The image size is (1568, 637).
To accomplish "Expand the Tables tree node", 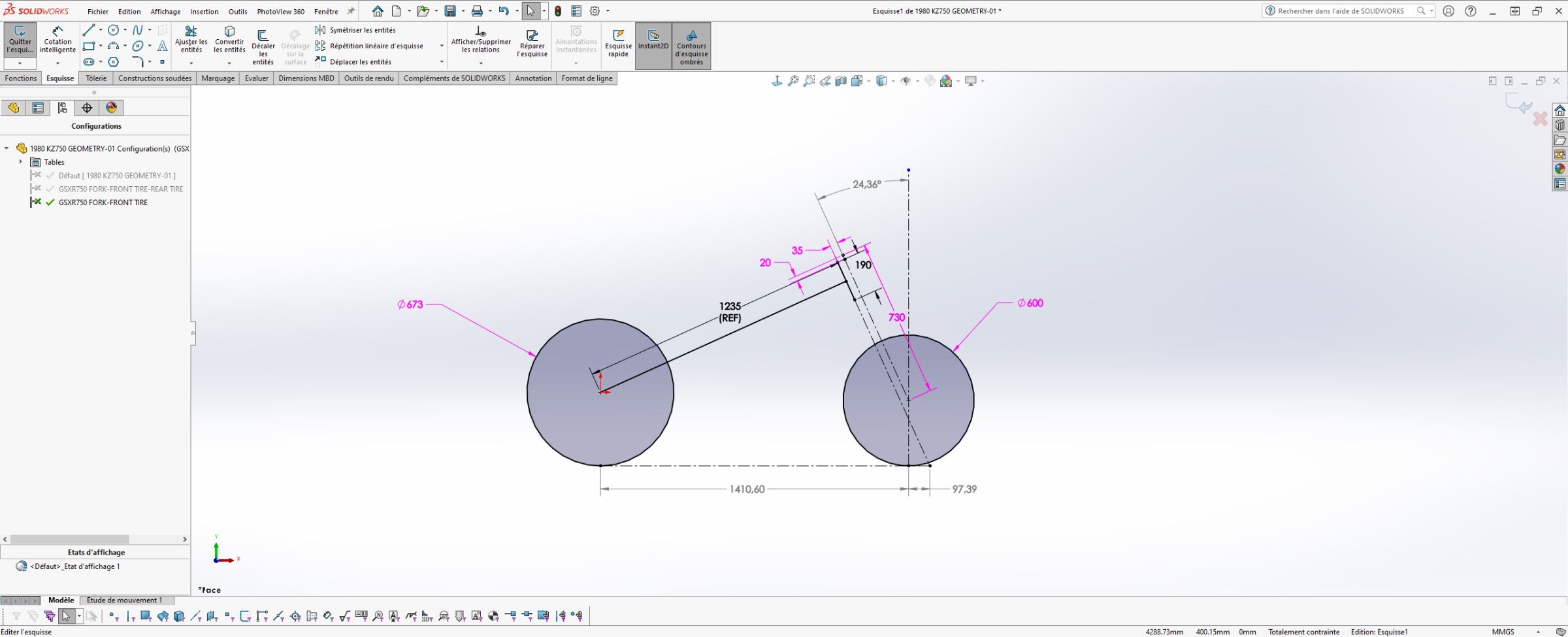I will [x=21, y=162].
